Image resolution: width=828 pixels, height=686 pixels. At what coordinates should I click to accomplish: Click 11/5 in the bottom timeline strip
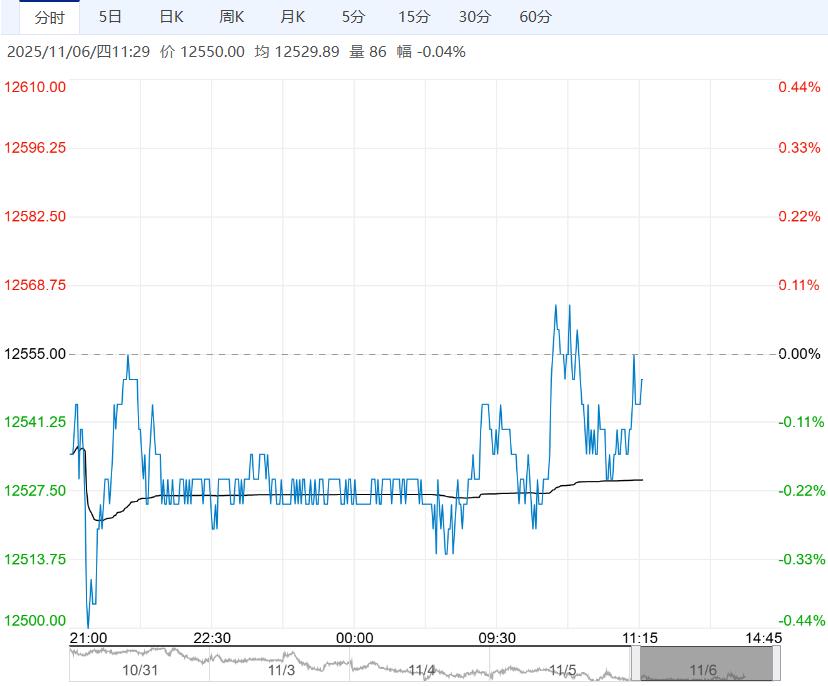click(x=562, y=669)
